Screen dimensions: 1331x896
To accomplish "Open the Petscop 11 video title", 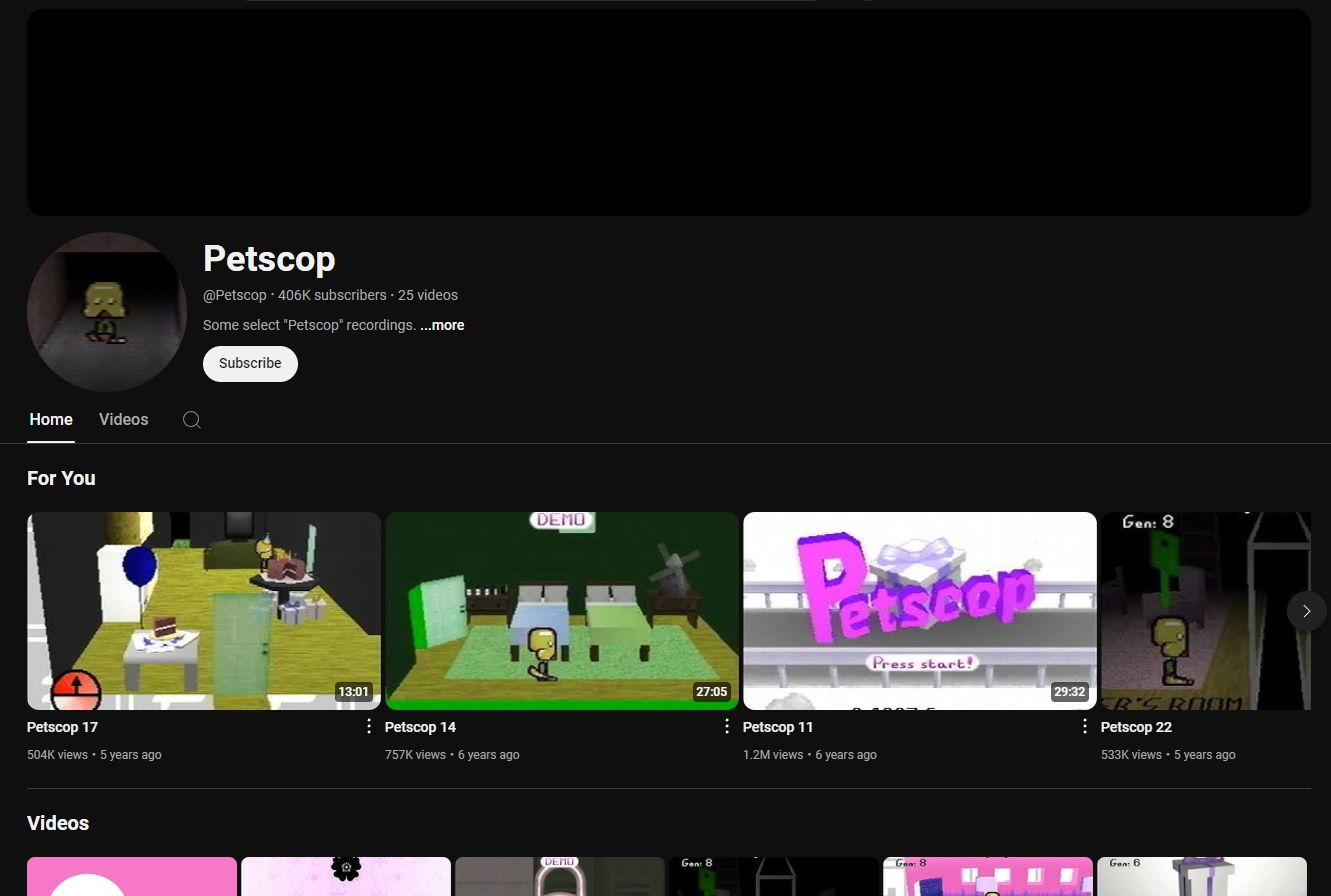I will (x=778, y=727).
